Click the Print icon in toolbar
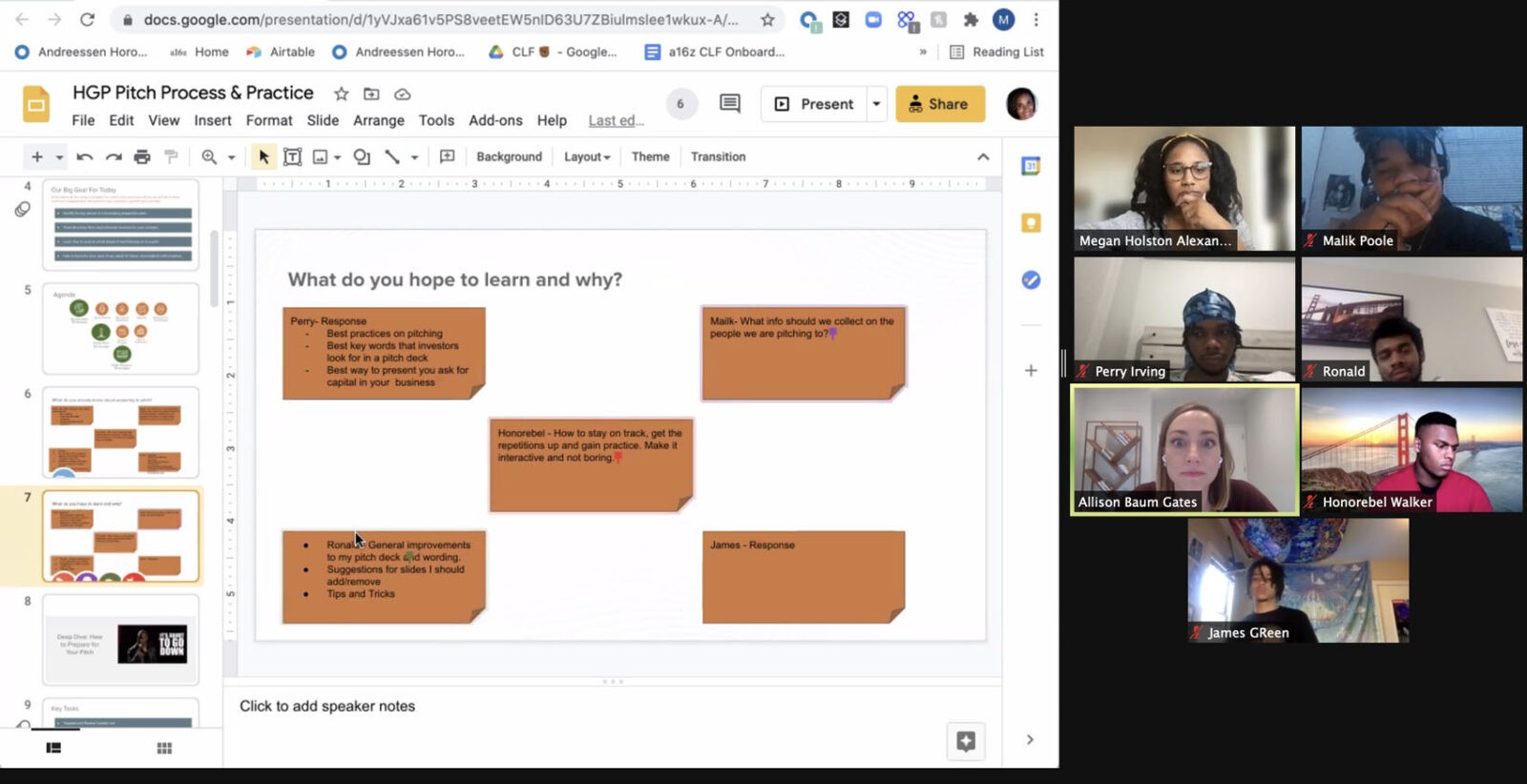1527x784 pixels. (x=142, y=157)
